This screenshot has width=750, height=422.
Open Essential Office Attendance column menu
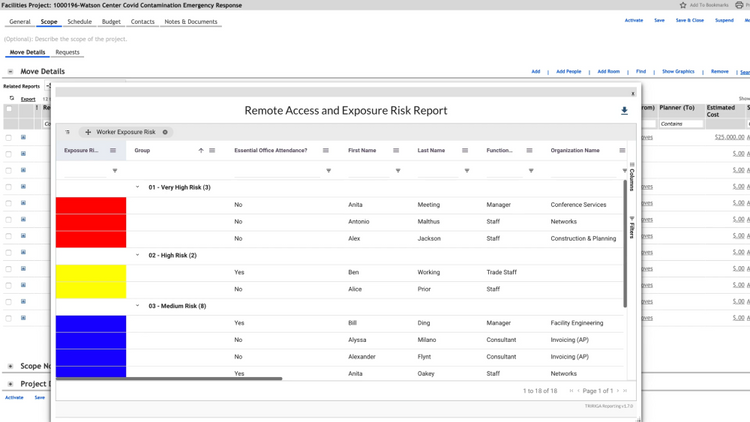point(326,150)
